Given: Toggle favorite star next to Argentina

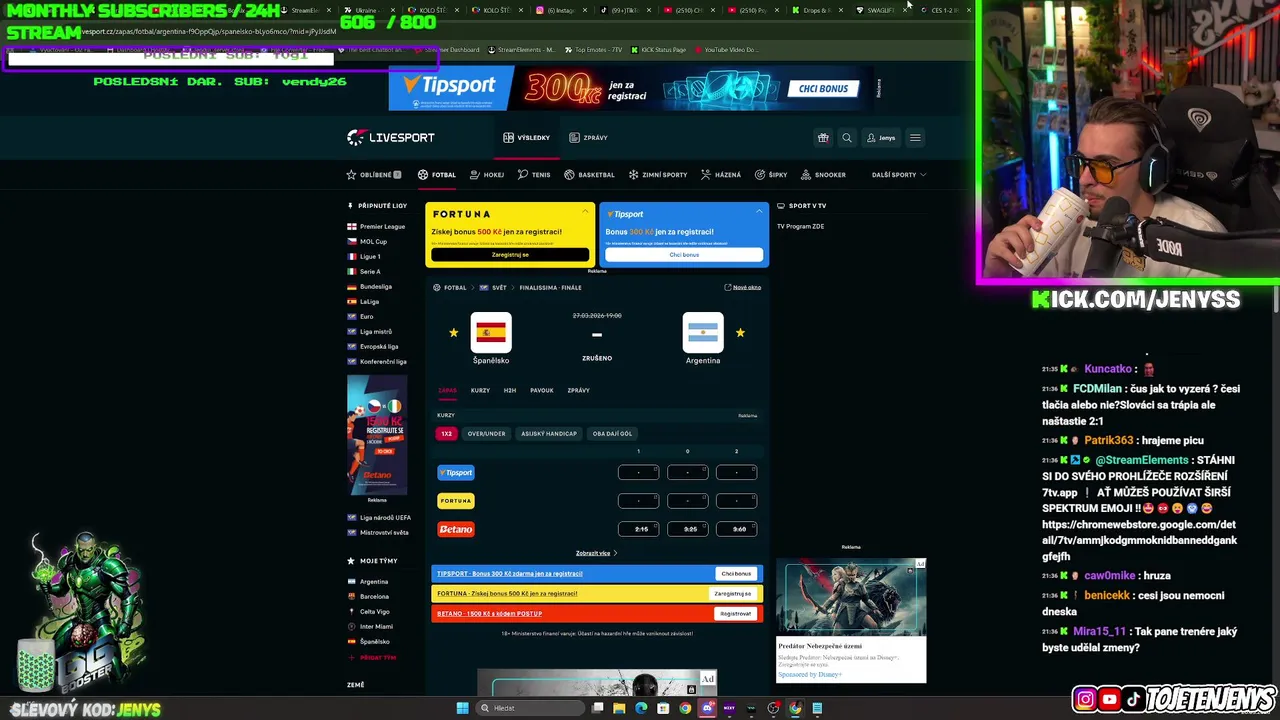Looking at the screenshot, I should [740, 333].
